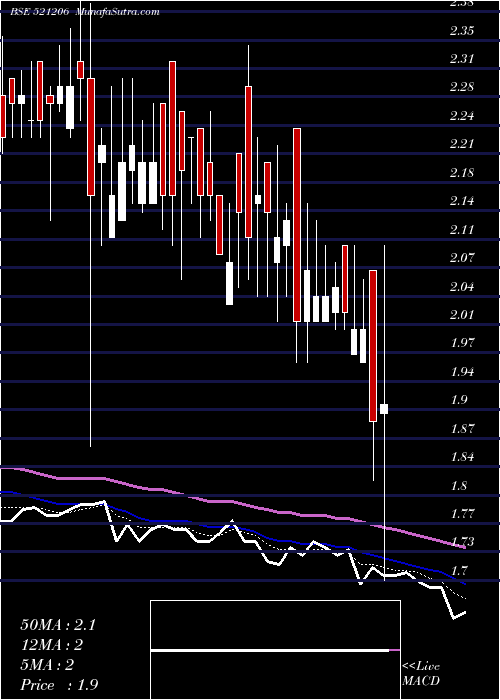
Task: Click the 2.11 price axis label
Action: (462, 229)
